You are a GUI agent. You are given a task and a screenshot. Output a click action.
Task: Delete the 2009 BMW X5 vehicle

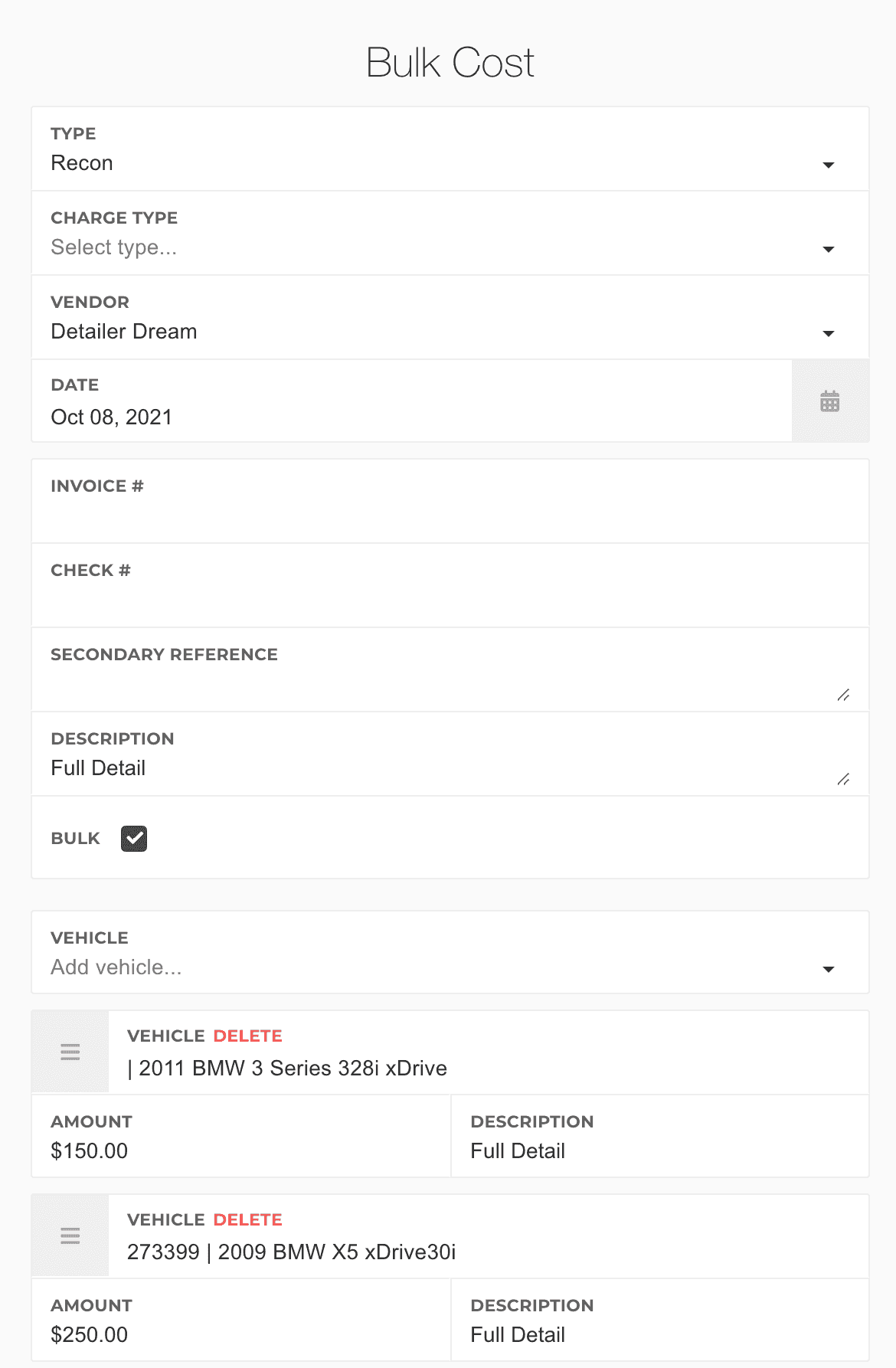[x=247, y=1219]
